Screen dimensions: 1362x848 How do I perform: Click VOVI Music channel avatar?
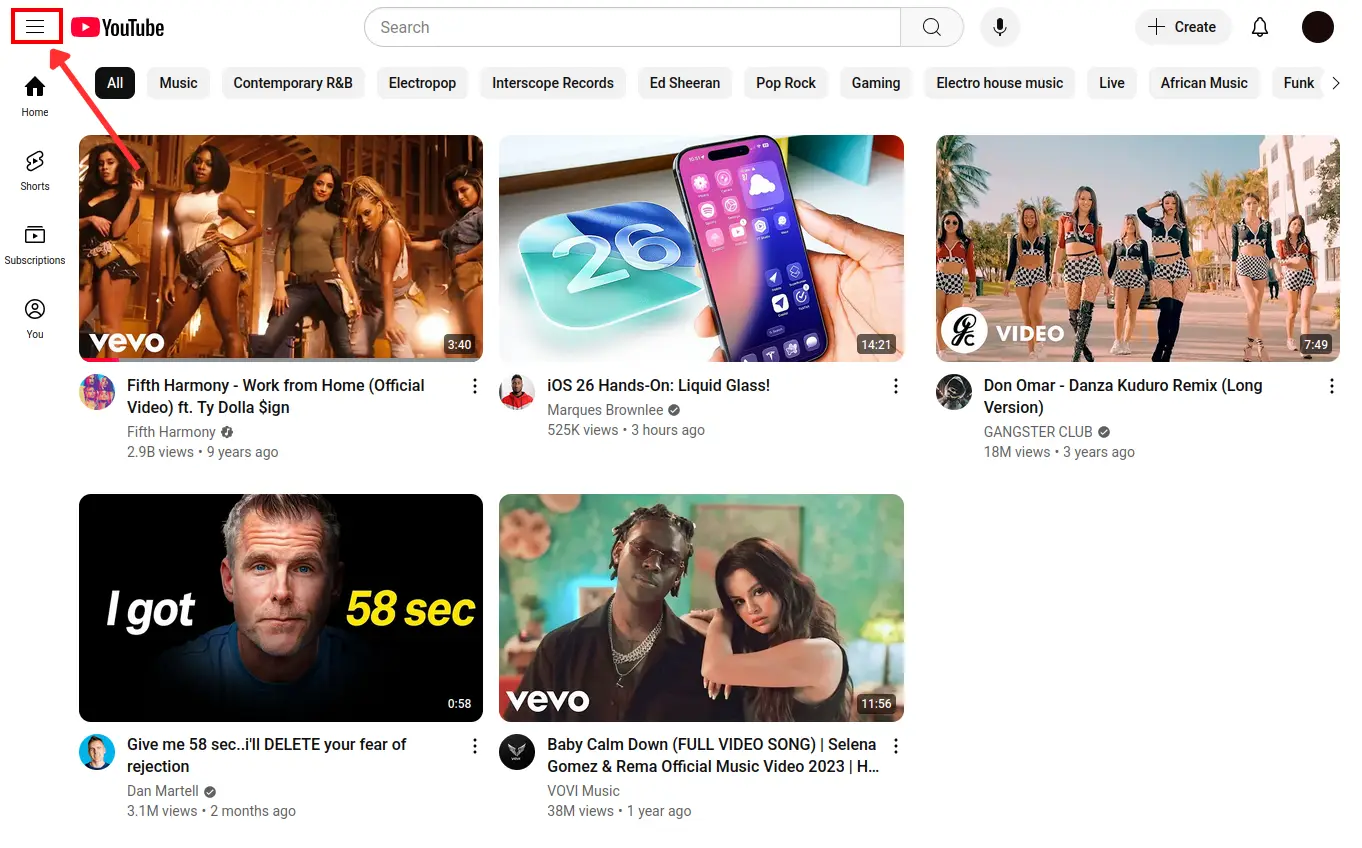click(517, 751)
